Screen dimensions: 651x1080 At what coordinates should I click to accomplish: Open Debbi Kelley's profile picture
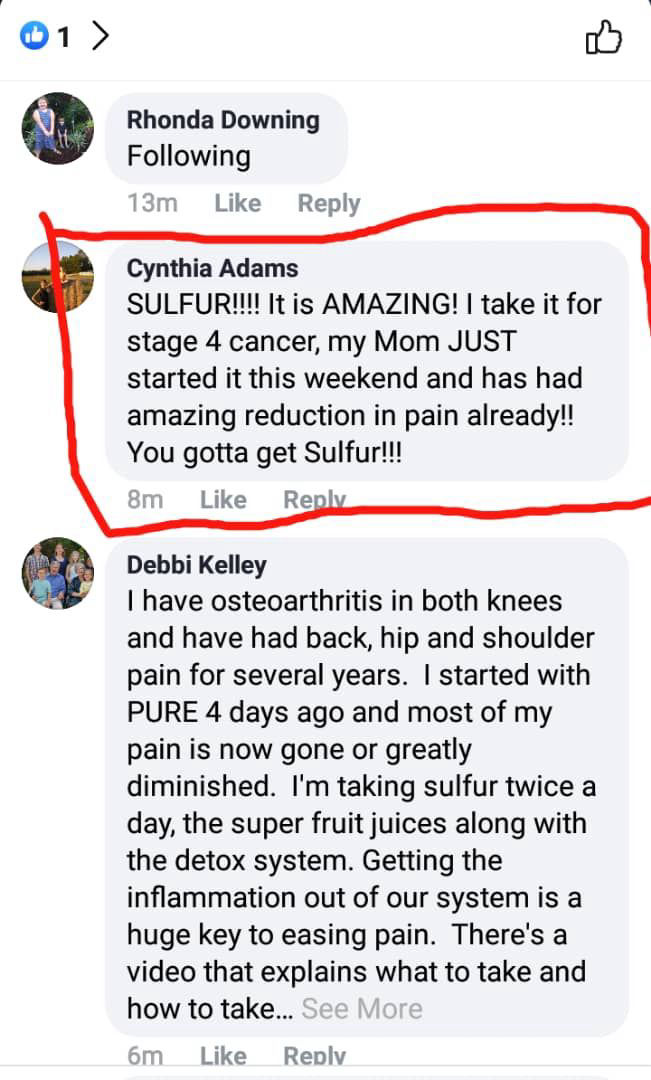[58, 573]
